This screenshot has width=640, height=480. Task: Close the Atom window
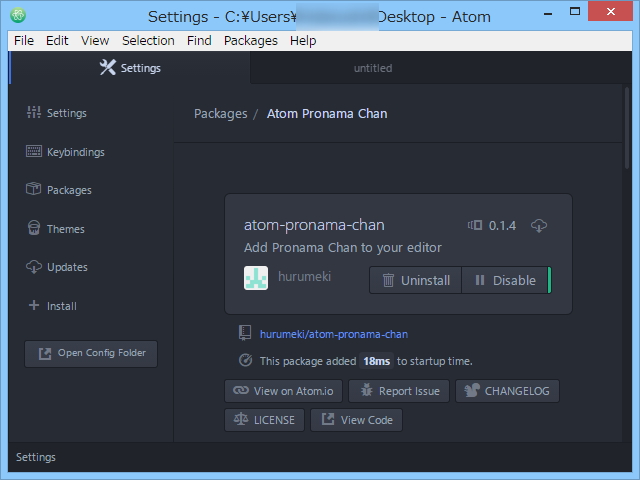(610, 11)
